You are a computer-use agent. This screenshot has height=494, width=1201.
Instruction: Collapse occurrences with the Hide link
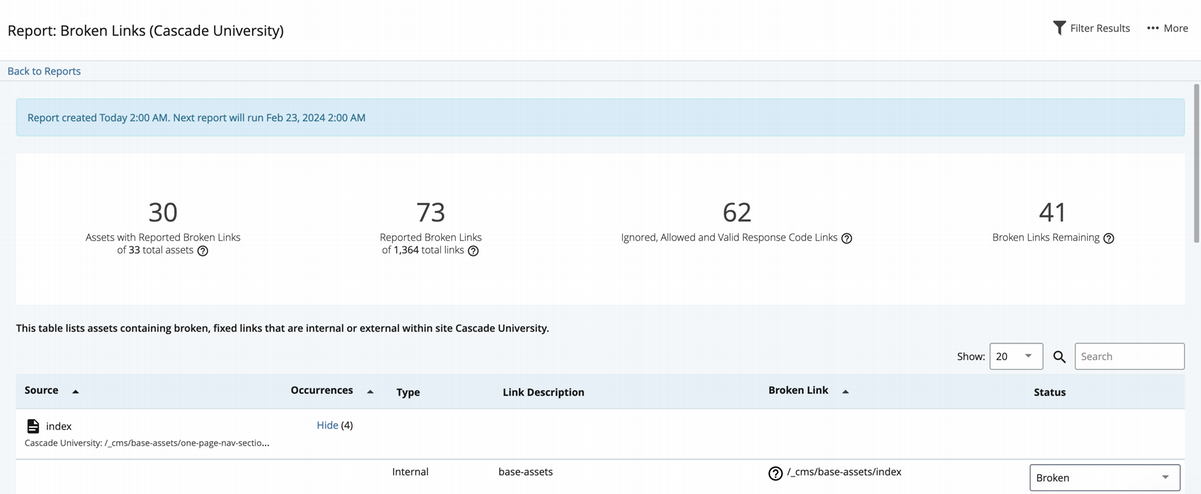(x=327, y=425)
